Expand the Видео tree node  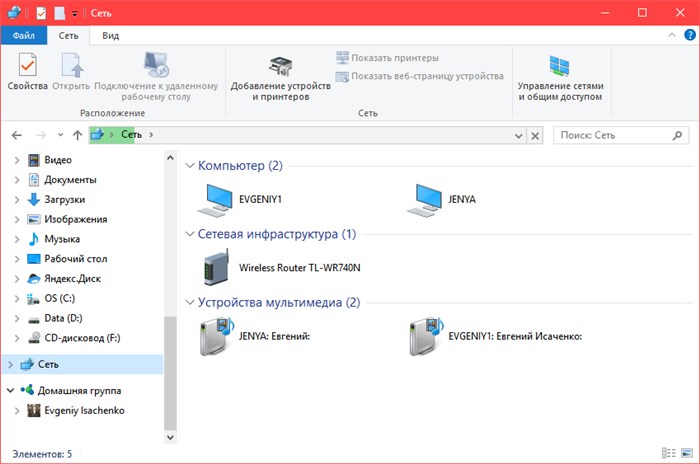click(17, 160)
